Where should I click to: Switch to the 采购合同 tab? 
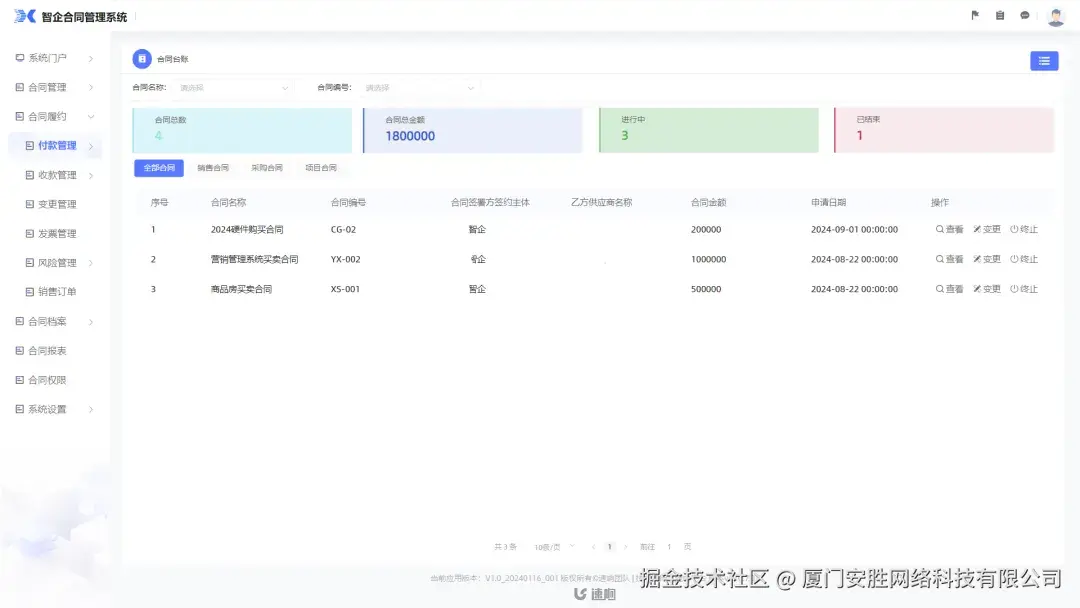click(x=267, y=168)
